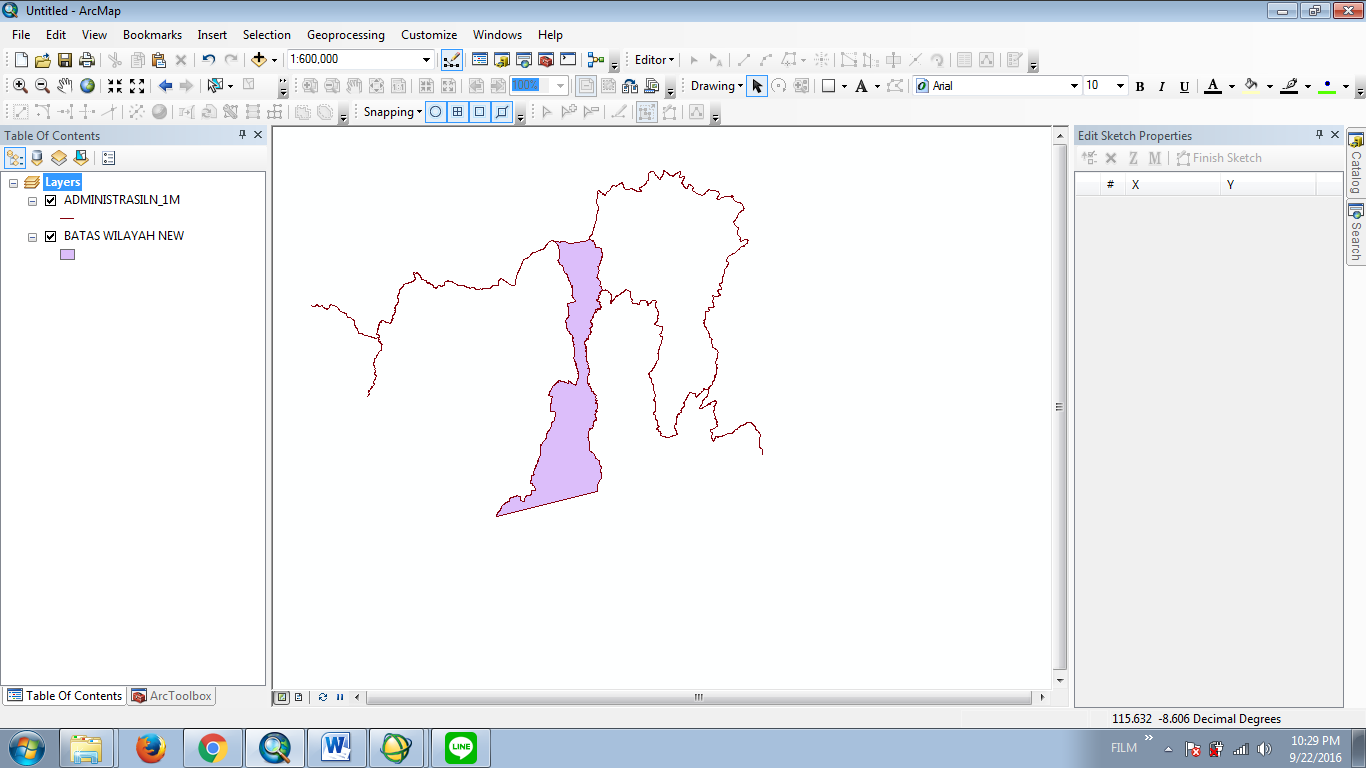Toggle Edge Snapping
This screenshot has height=768, width=1366.
click(502, 112)
